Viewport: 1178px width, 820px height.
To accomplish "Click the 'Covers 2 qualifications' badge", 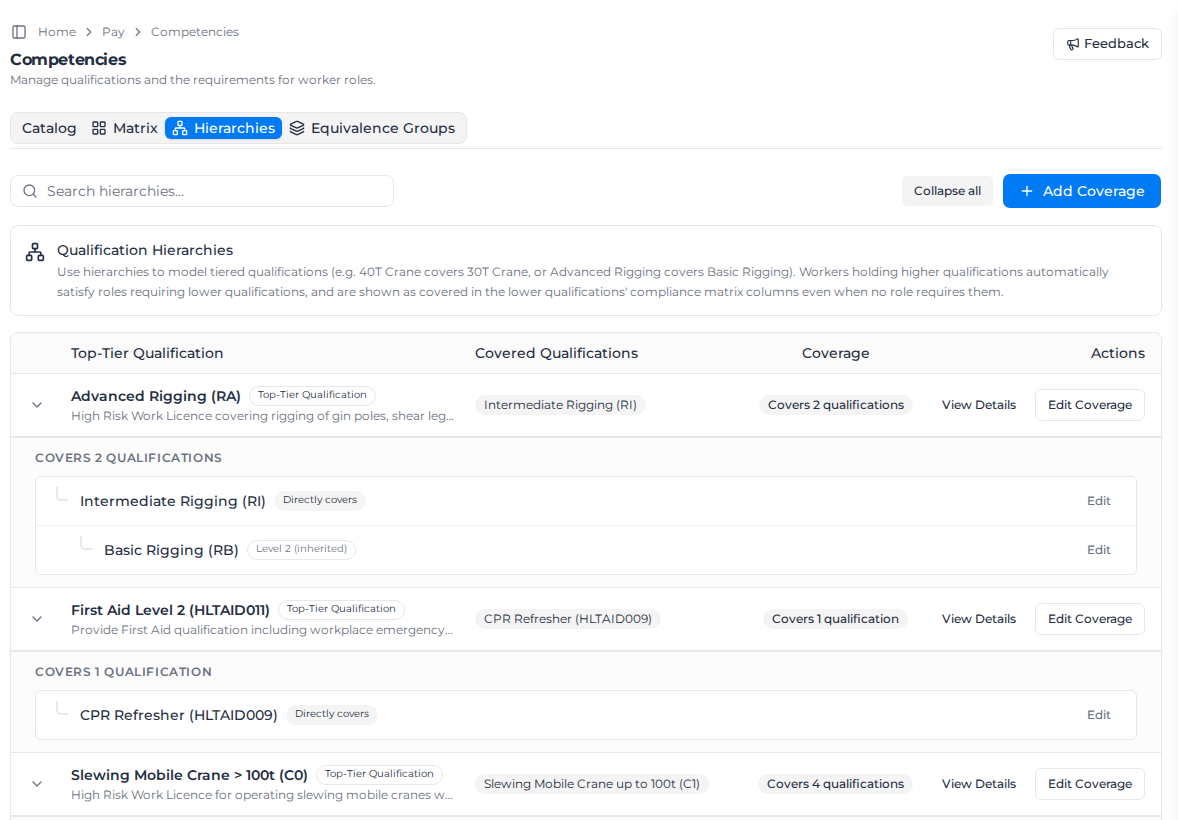I will coord(835,405).
